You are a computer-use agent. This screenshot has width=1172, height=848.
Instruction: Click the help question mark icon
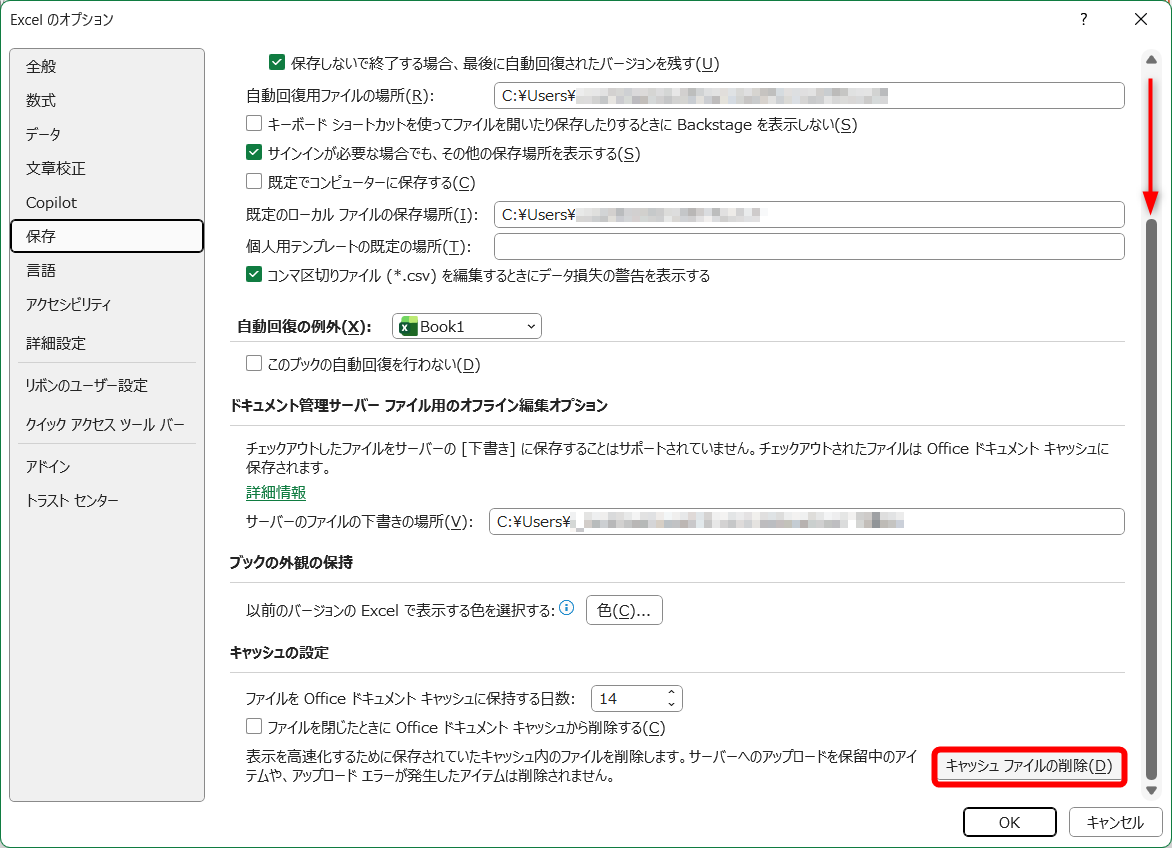(x=1083, y=20)
